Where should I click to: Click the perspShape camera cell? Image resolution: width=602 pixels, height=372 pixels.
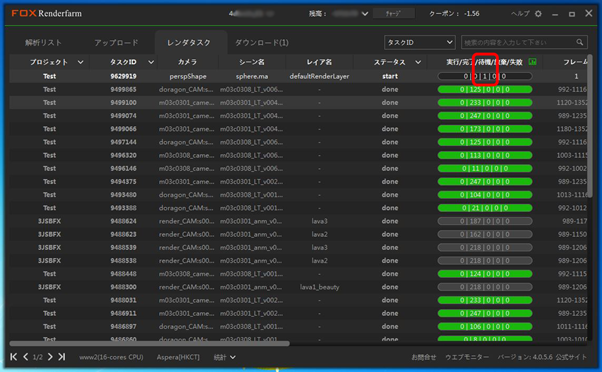click(188, 76)
